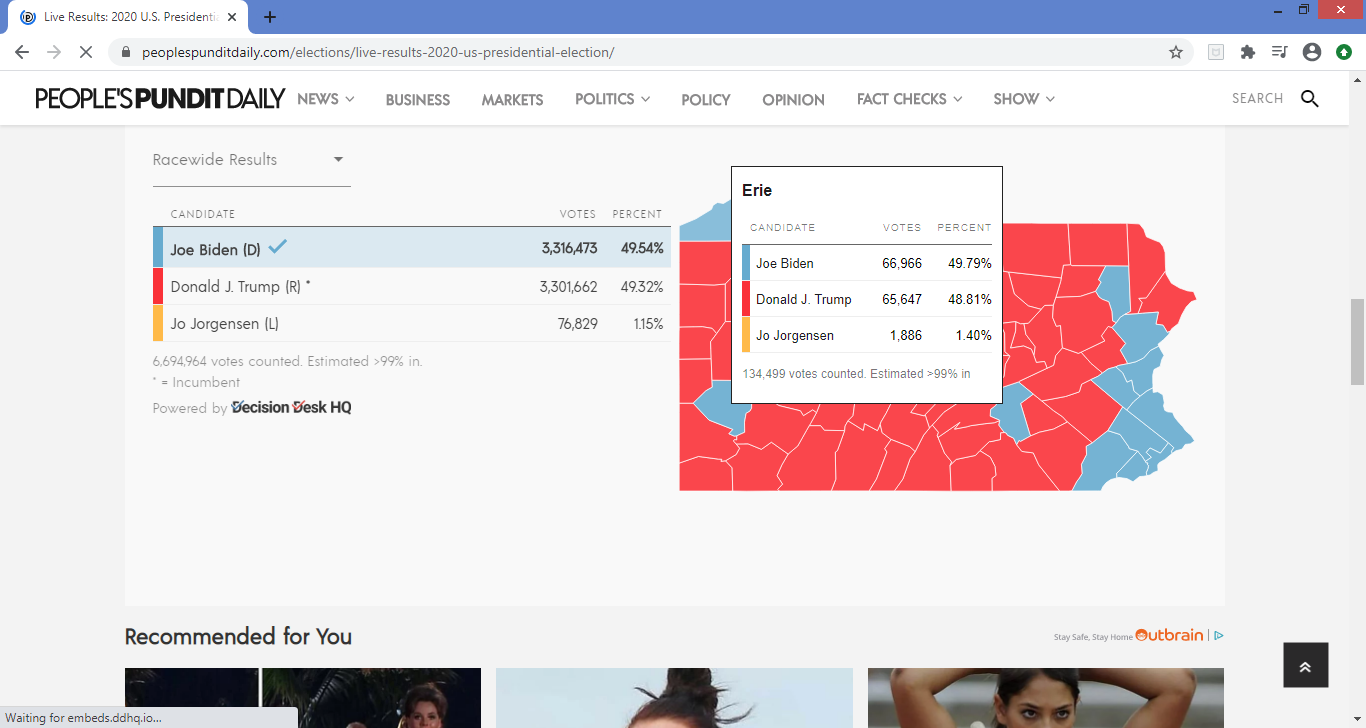
Task: Click 66,966 votes in Erie tooltip
Action: pos(900,264)
